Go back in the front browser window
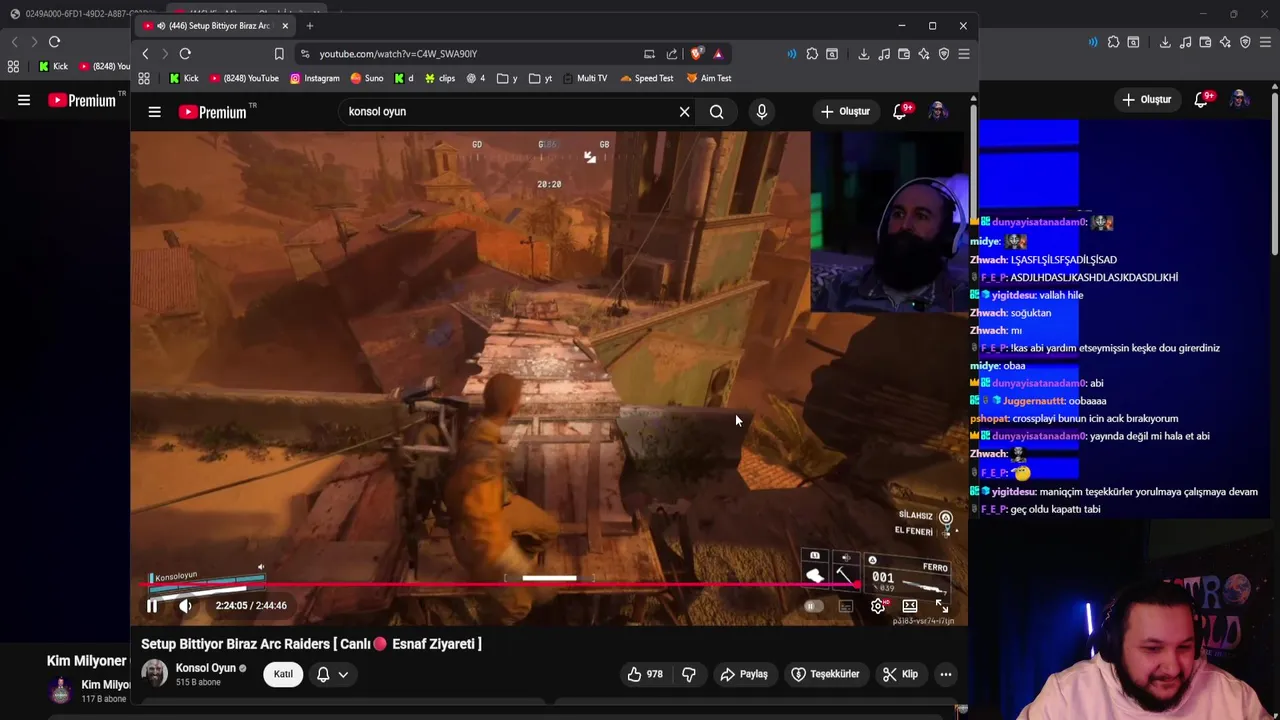Image resolution: width=1280 pixels, height=720 pixels. click(x=145, y=54)
